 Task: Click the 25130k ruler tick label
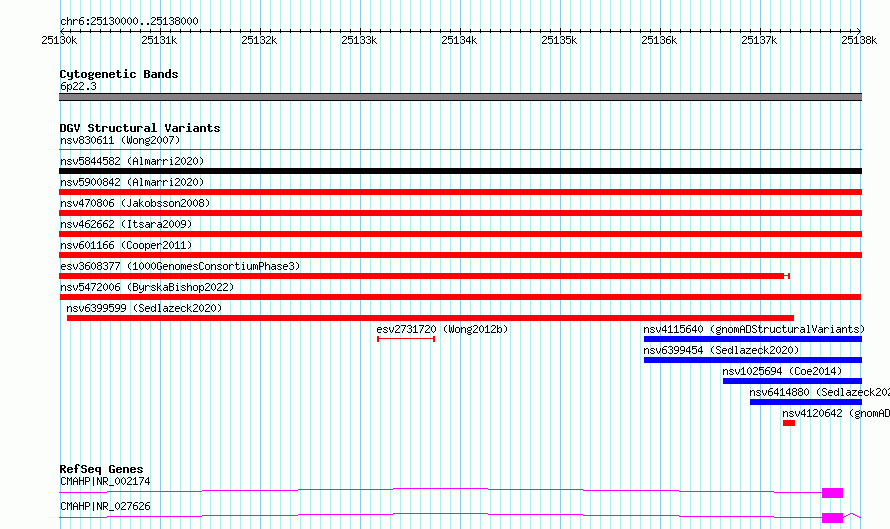[x=59, y=40]
